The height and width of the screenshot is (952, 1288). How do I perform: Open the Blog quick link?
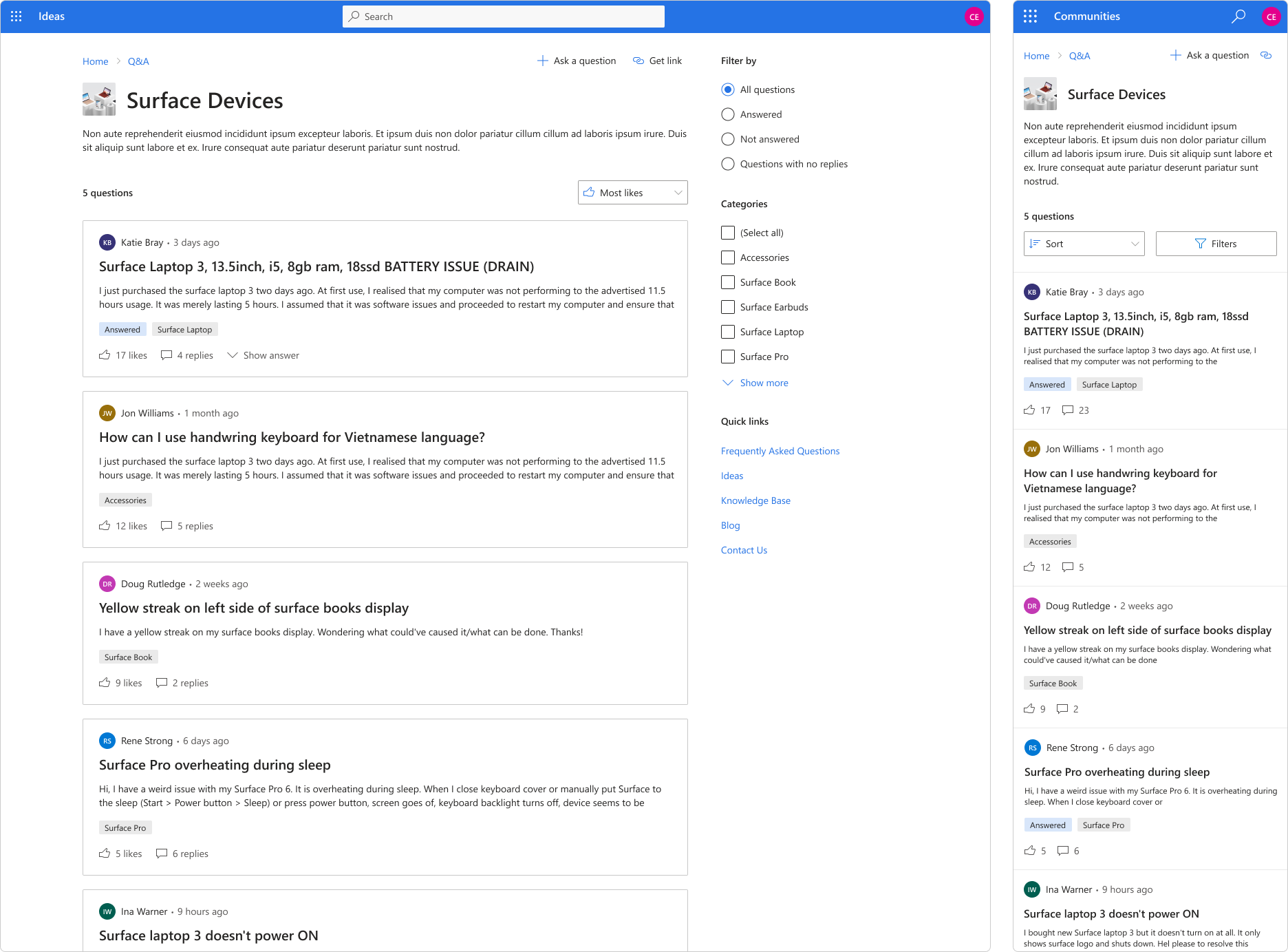click(731, 525)
